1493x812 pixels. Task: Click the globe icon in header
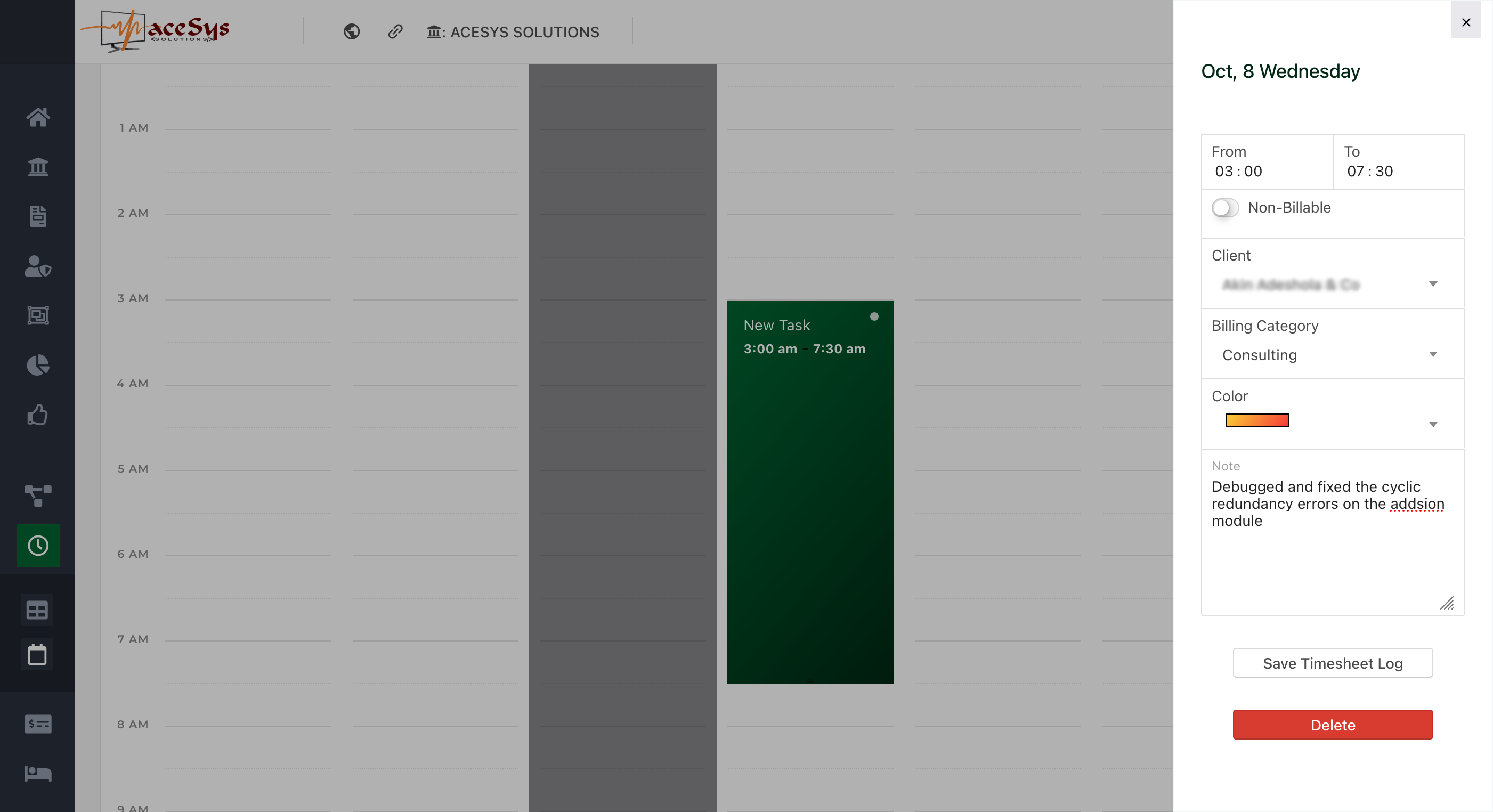click(x=351, y=31)
